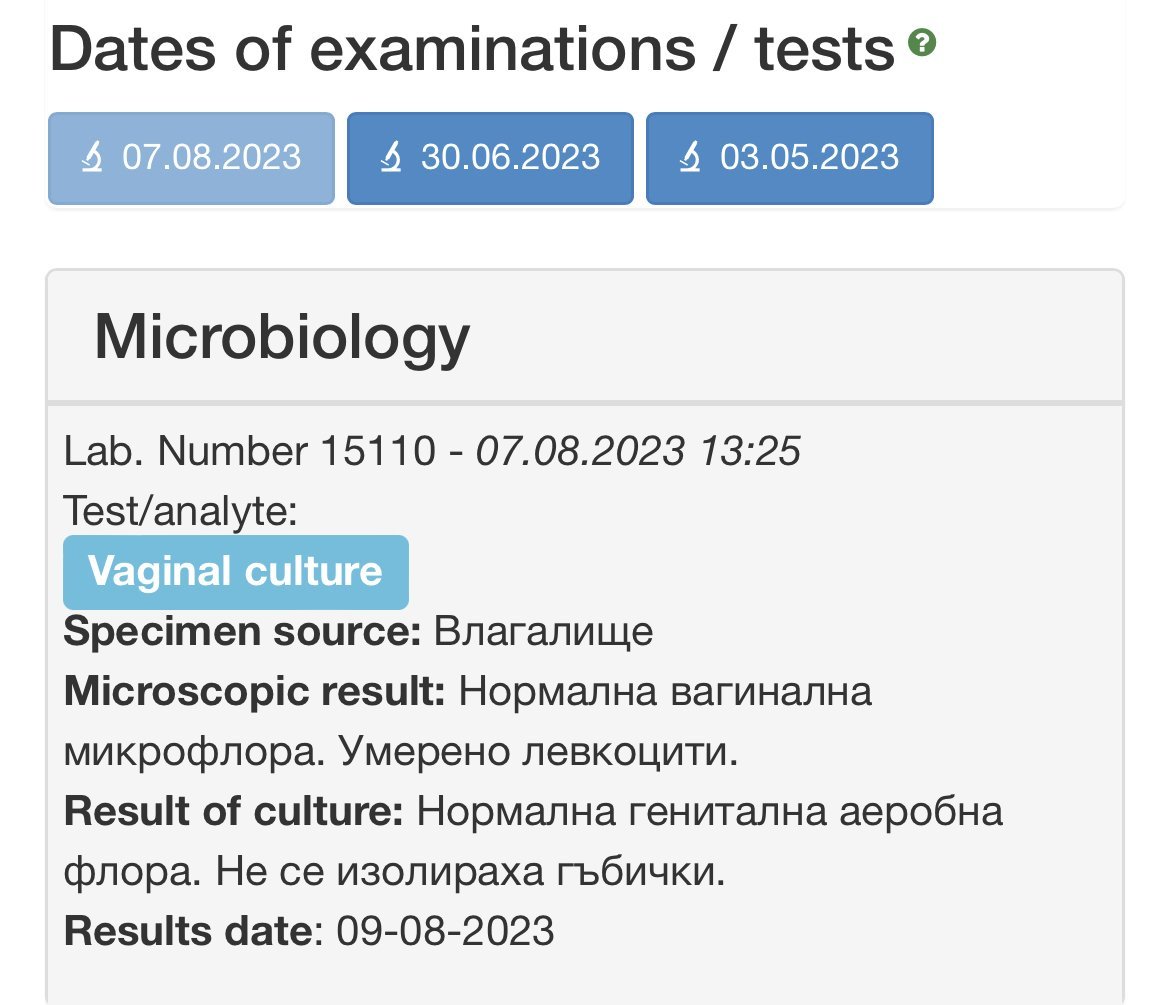Click the Results date 09-08-2023 line

309,931
